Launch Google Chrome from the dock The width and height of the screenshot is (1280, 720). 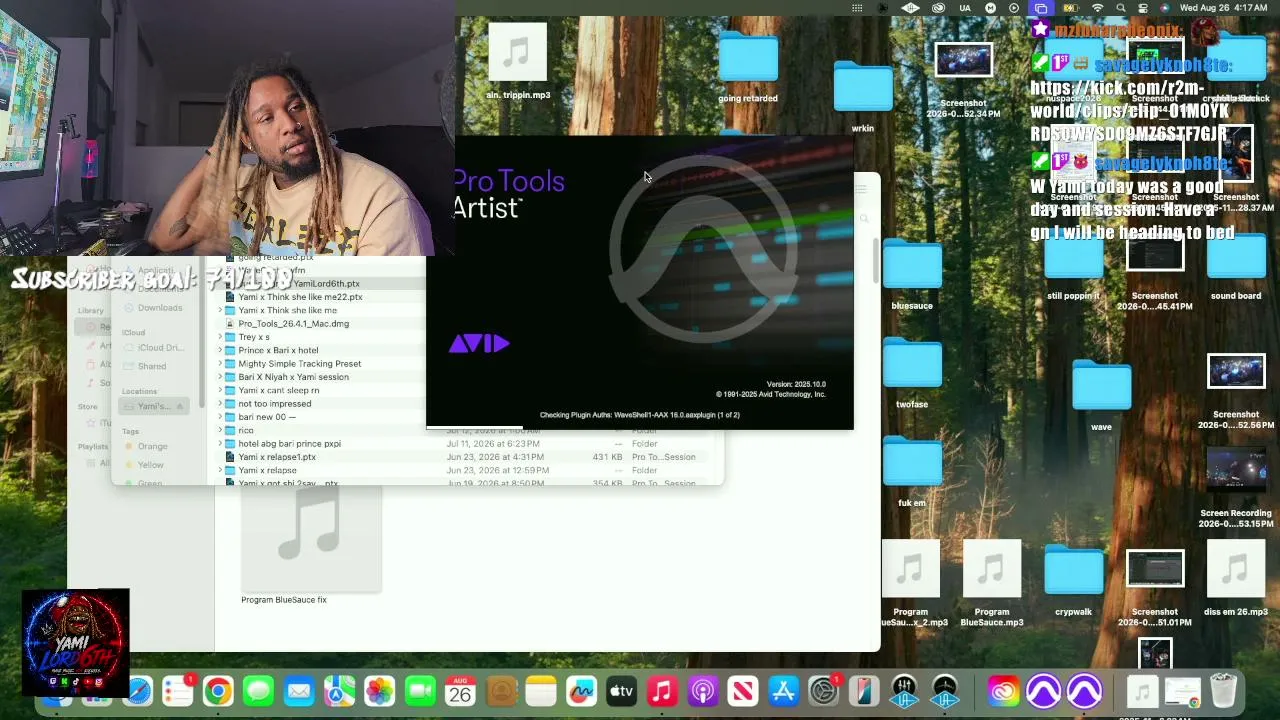point(218,691)
